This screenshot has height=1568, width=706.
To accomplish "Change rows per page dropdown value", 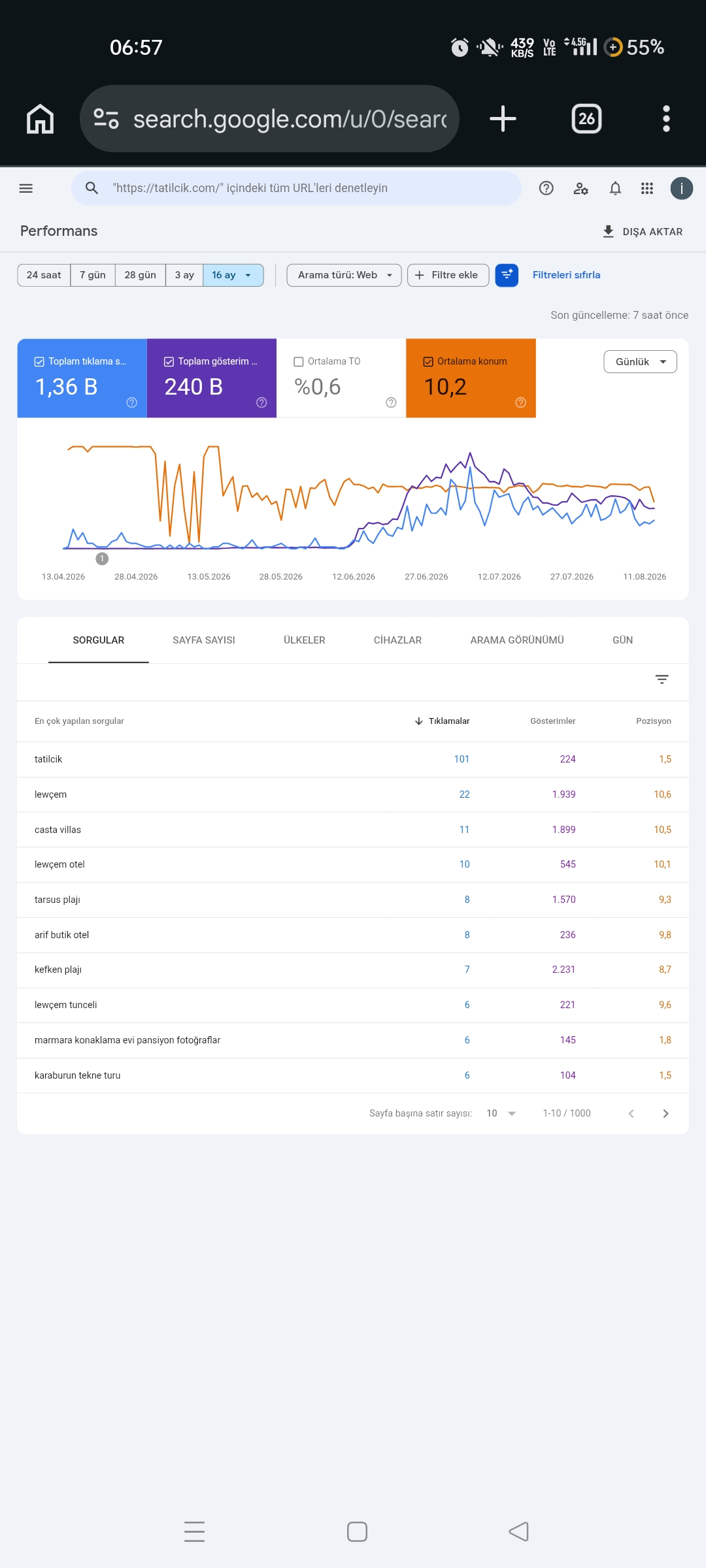I will (501, 1113).
